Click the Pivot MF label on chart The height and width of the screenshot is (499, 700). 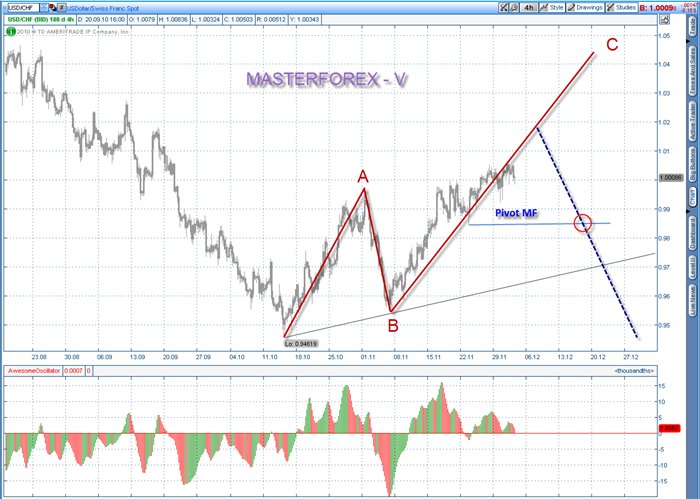(x=516, y=213)
